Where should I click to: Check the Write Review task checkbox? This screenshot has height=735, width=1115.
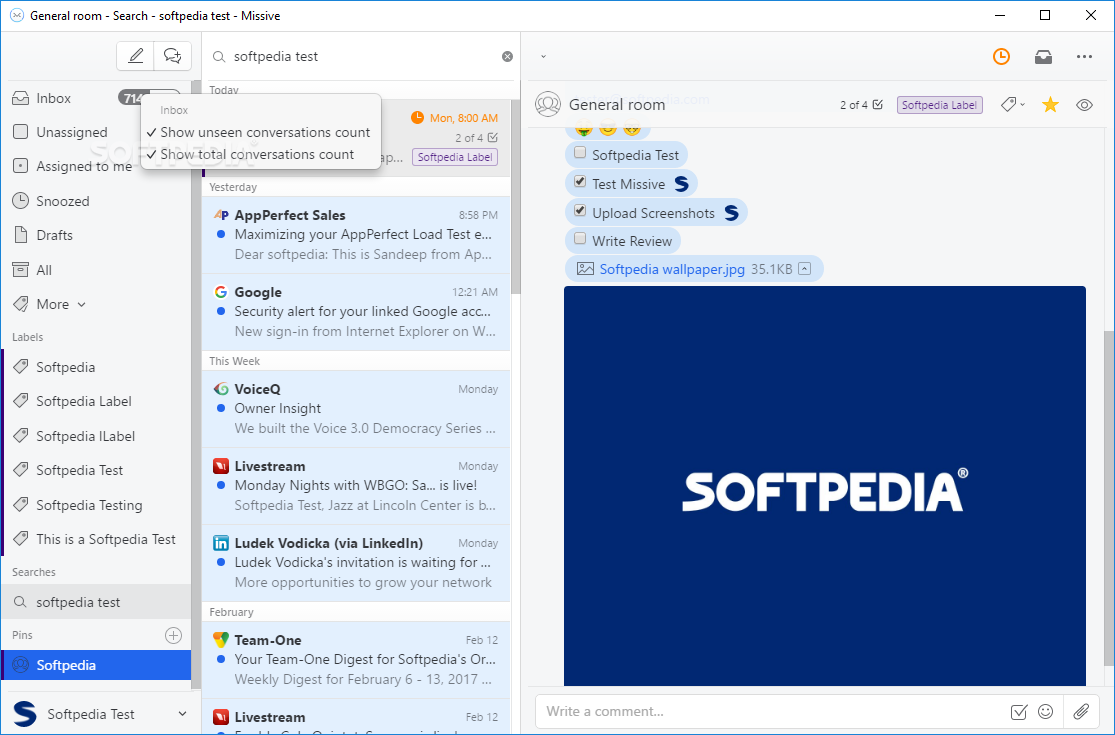click(x=580, y=239)
